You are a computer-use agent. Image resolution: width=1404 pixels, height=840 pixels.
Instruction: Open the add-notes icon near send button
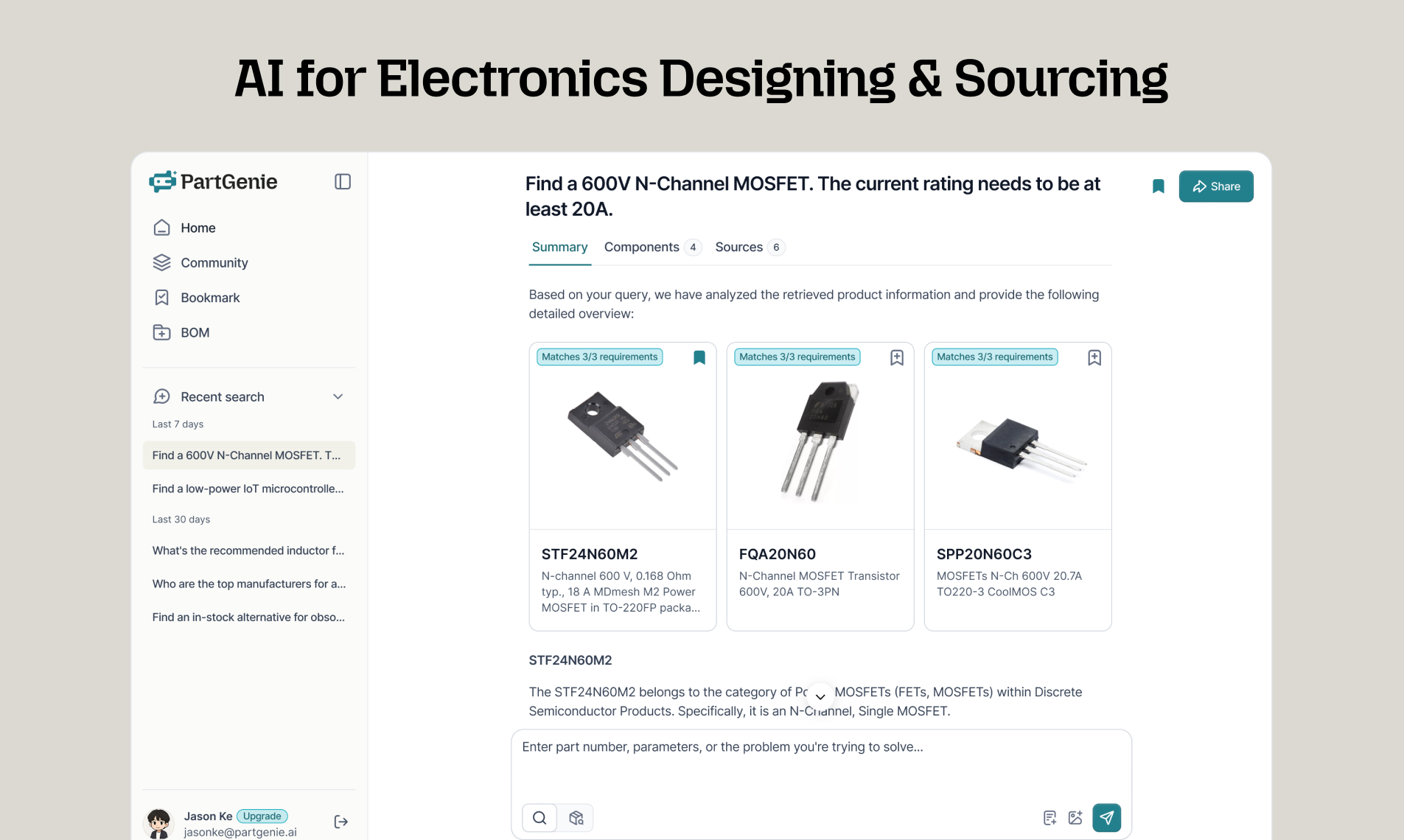(1049, 817)
